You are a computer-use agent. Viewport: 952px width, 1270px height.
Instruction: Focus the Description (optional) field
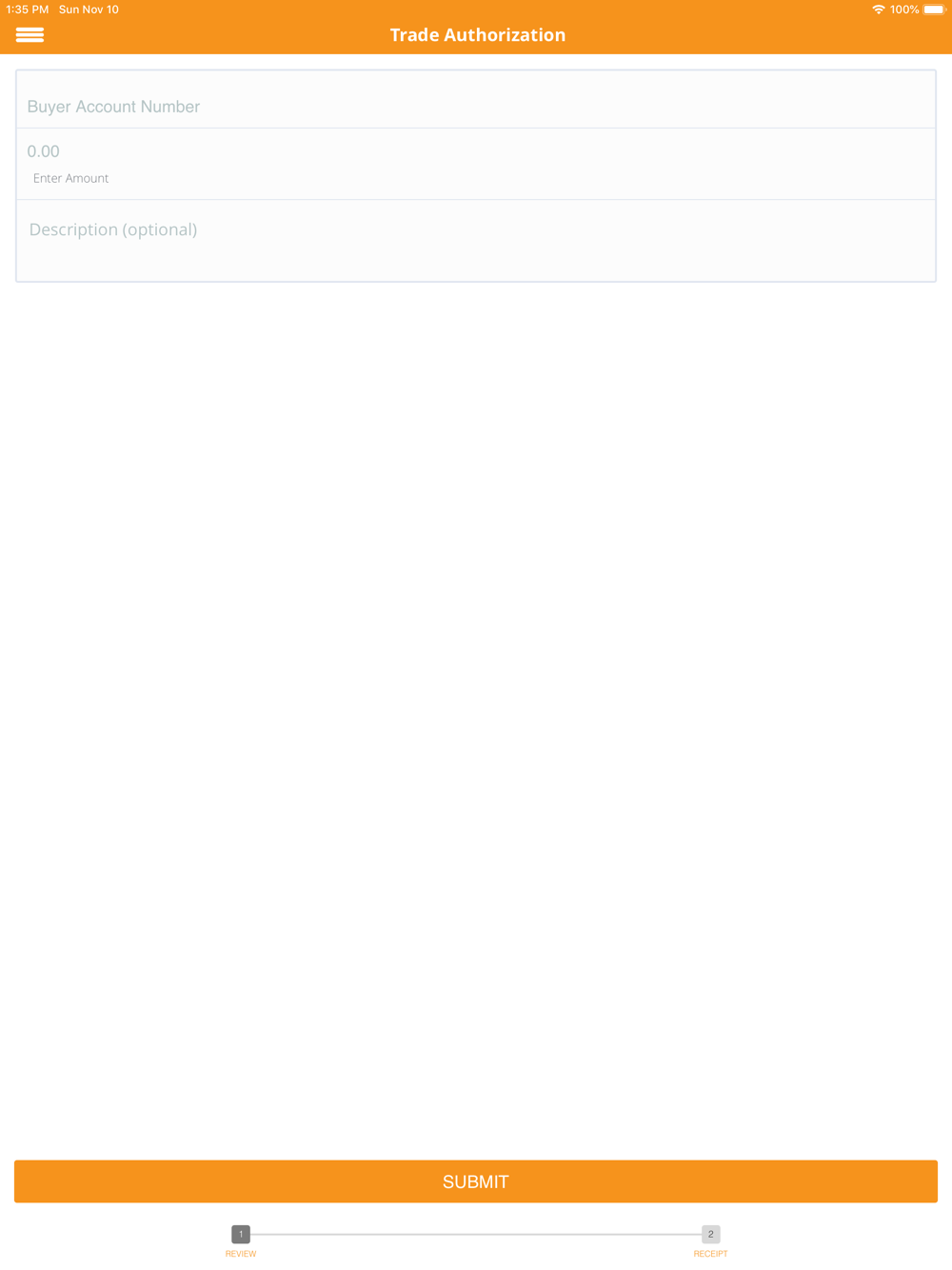(x=476, y=241)
